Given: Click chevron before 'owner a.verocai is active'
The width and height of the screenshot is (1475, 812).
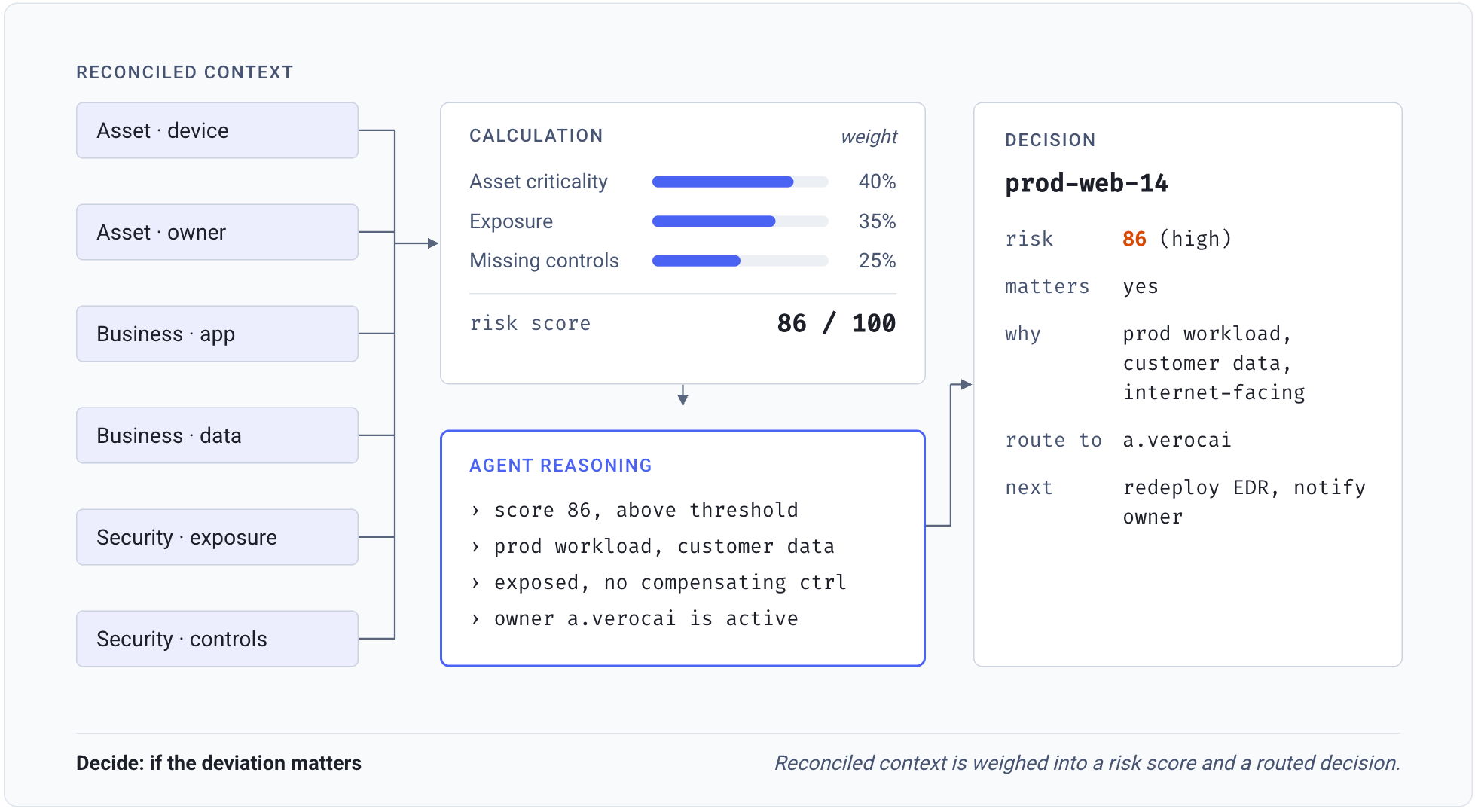Looking at the screenshot, I should (x=475, y=619).
